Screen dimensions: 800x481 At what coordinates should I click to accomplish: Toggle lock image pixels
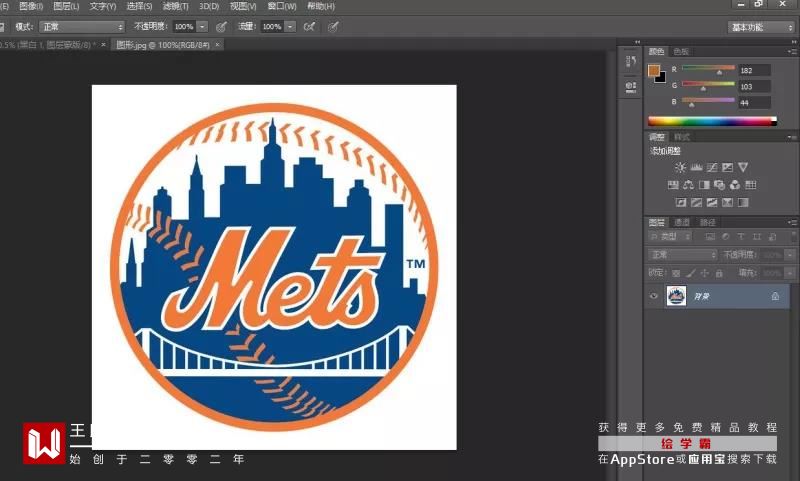coord(690,273)
